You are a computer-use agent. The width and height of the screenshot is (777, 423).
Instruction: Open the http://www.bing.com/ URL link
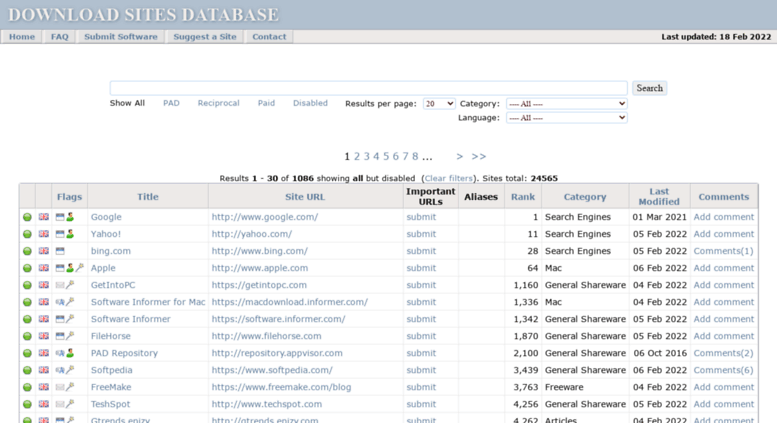[x=260, y=251]
